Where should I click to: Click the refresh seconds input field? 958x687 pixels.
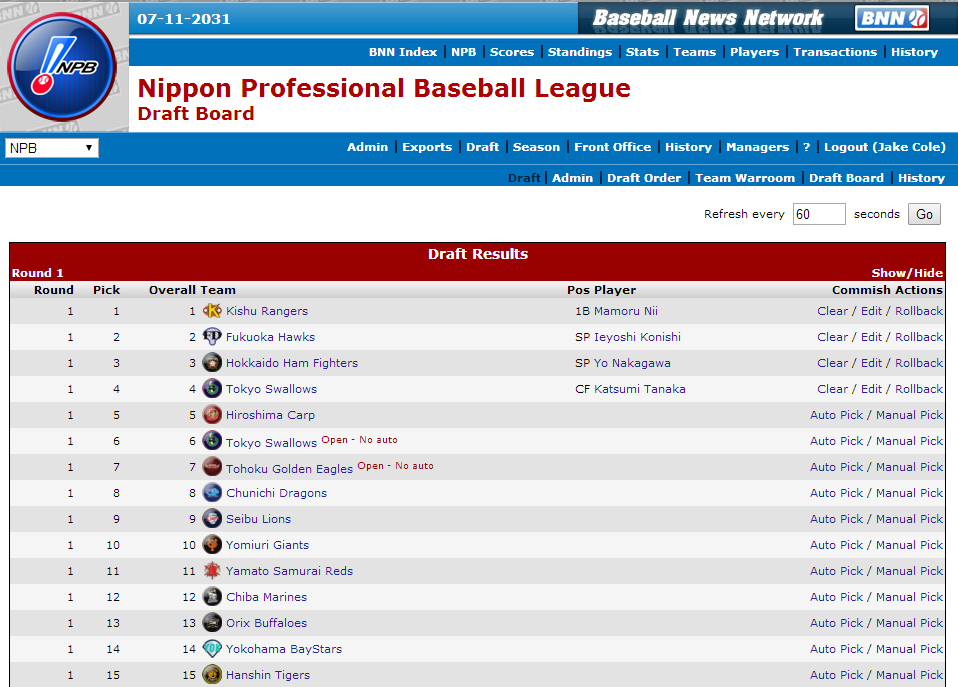click(819, 214)
